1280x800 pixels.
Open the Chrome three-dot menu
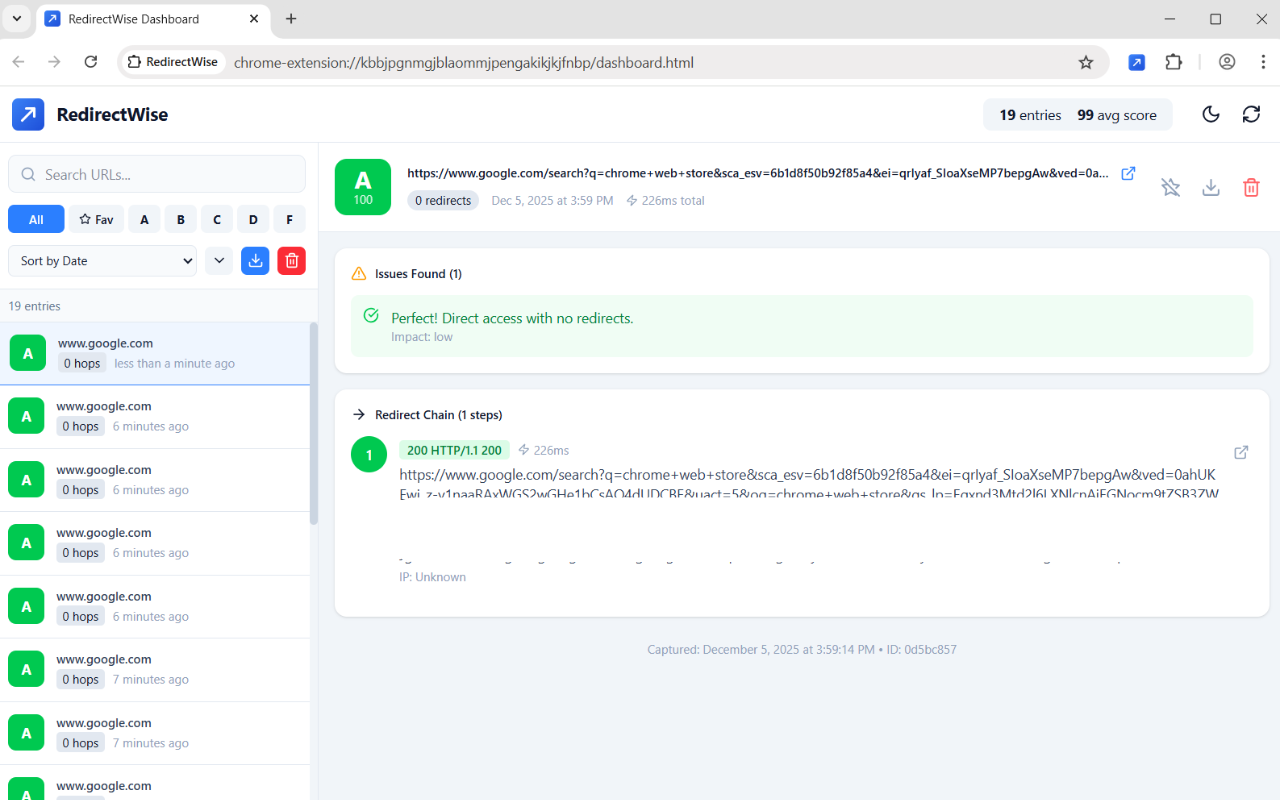point(1263,62)
